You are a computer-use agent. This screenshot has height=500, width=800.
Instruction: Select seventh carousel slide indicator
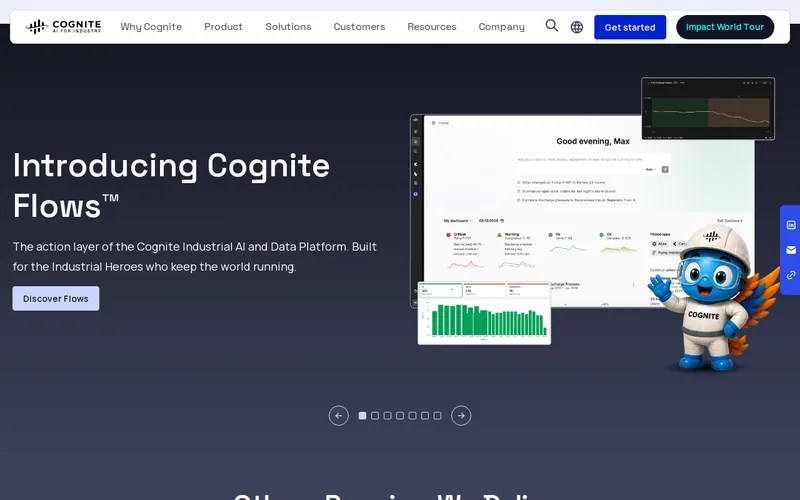coord(437,416)
